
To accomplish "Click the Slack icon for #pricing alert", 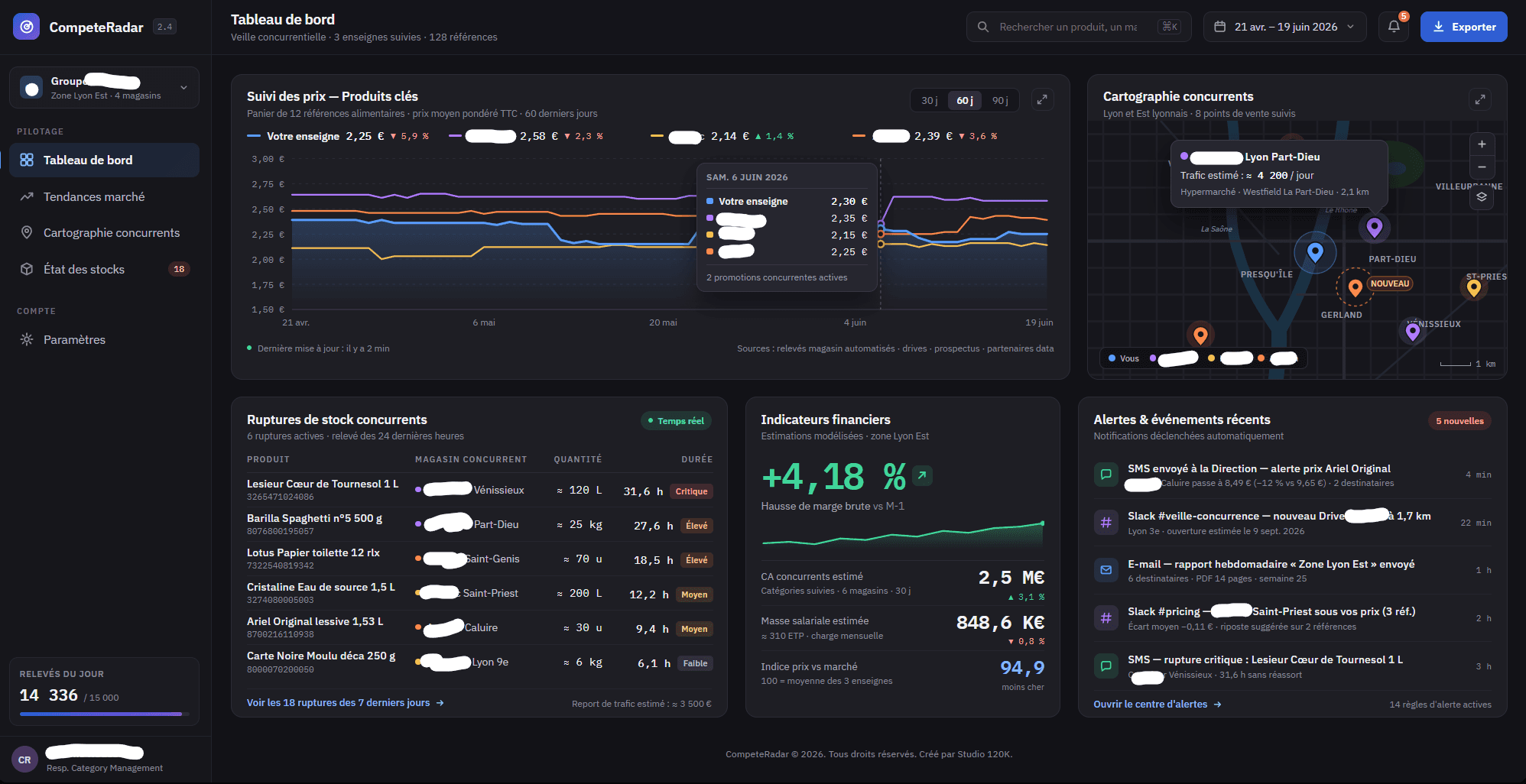I will point(1106,618).
